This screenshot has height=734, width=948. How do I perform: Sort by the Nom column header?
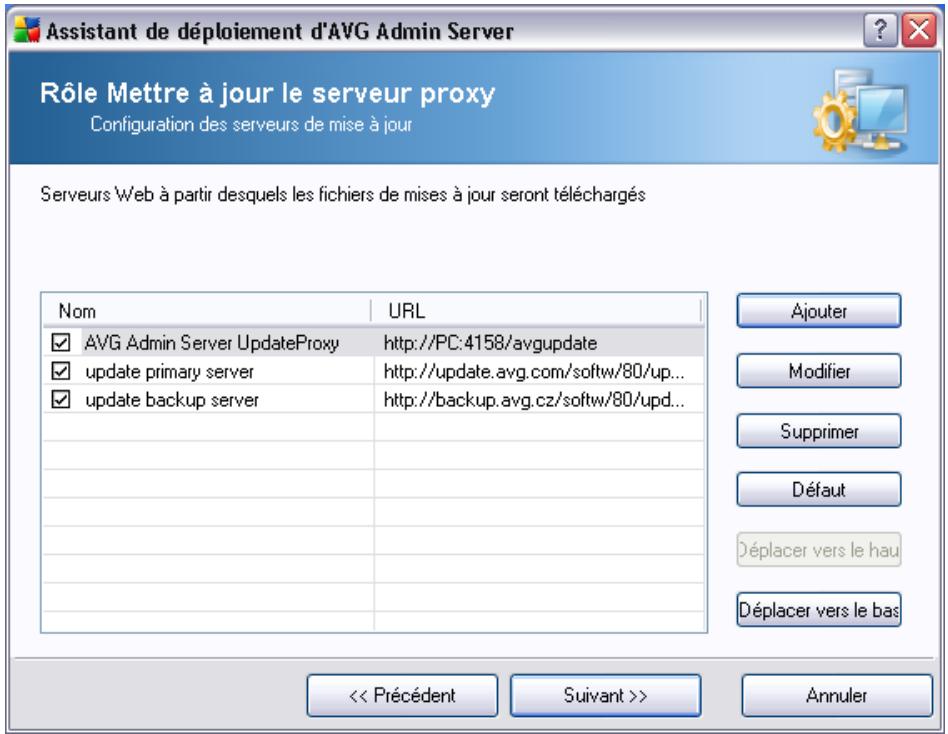207,311
